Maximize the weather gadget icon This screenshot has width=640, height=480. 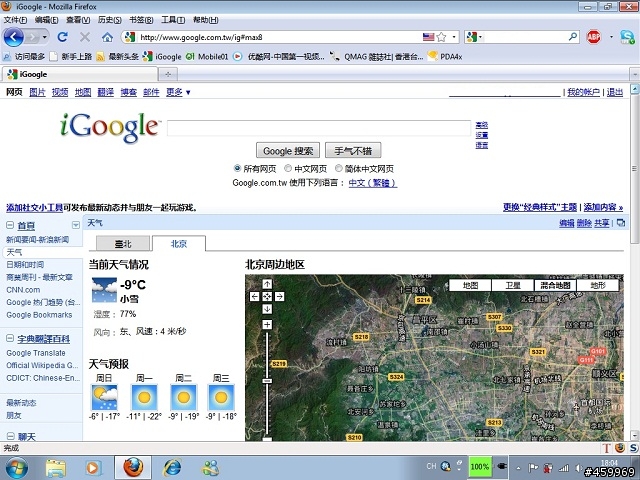pyautogui.click(x=621, y=223)
